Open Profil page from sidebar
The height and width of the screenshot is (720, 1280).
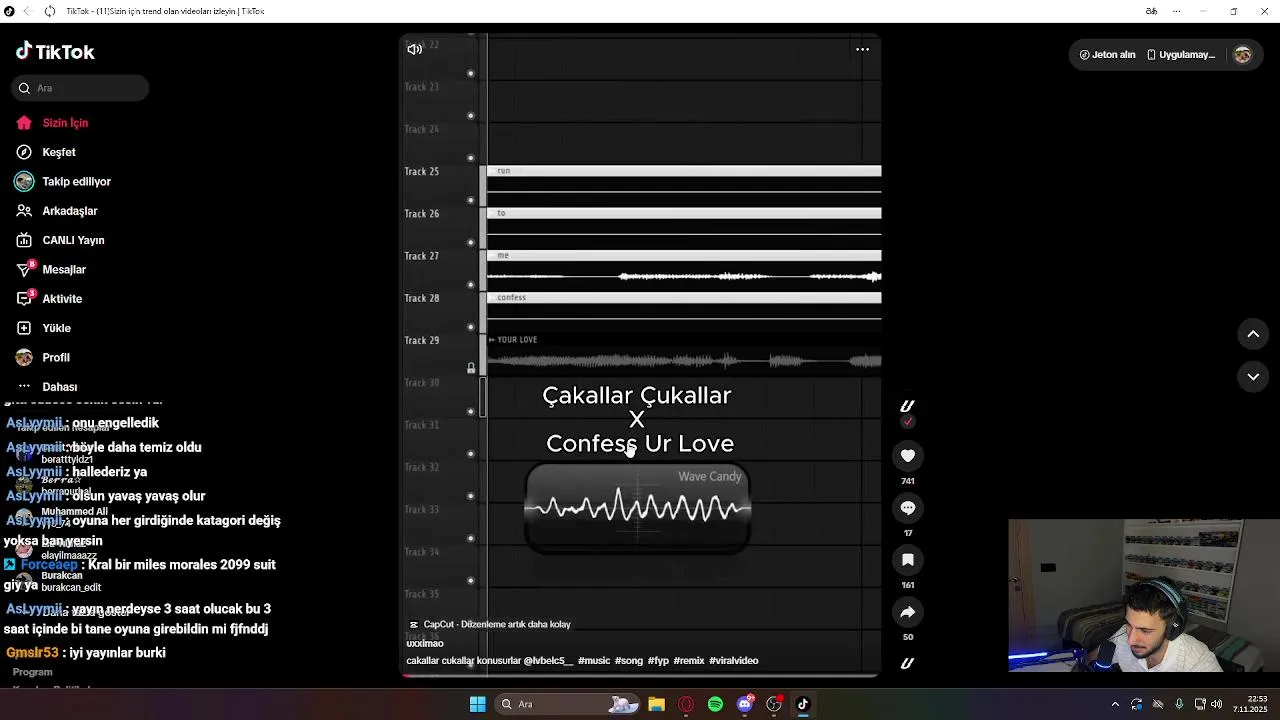coord(56,357)
